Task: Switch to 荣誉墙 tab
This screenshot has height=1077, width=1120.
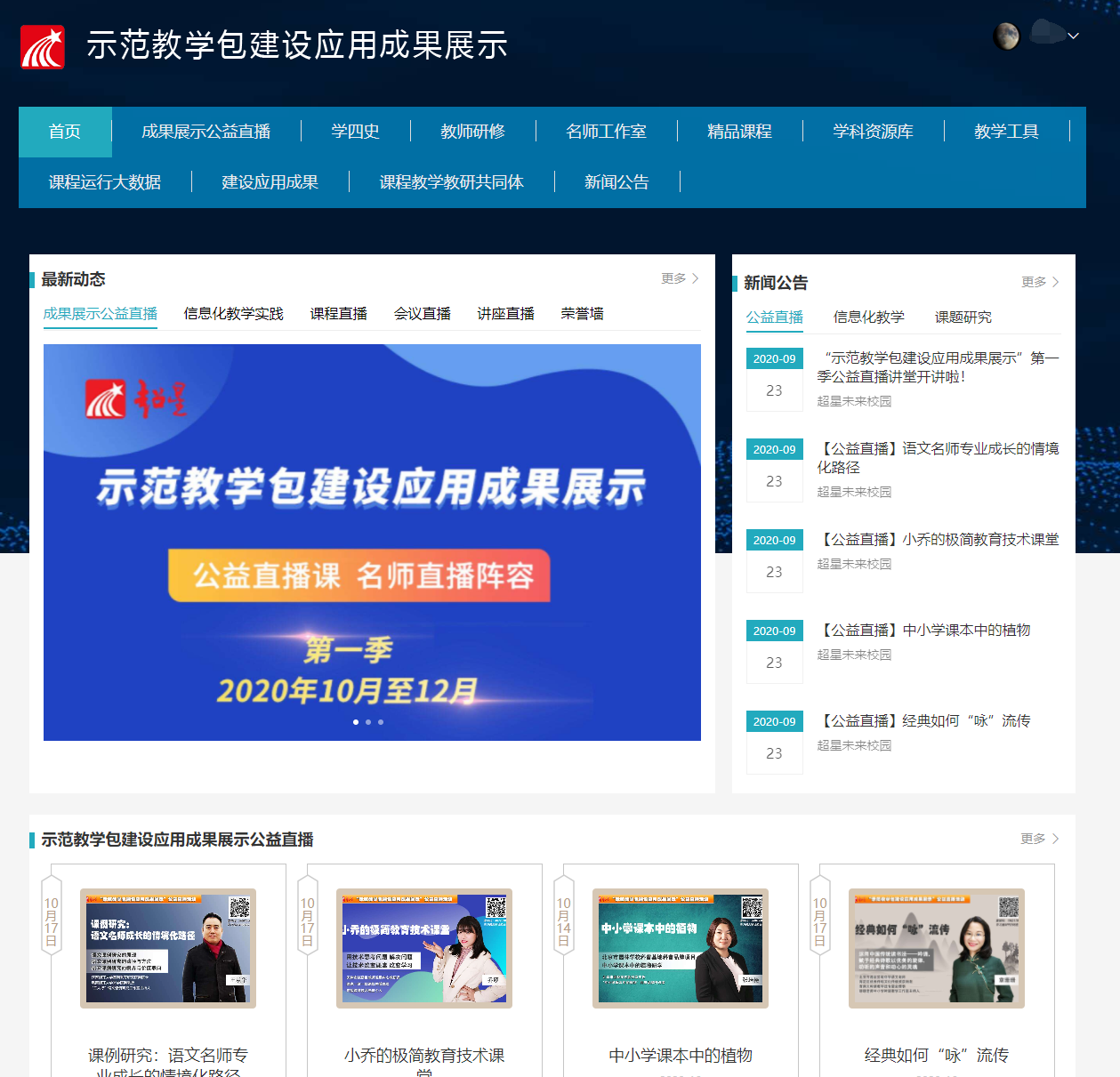Action: (x=583, y=314)
